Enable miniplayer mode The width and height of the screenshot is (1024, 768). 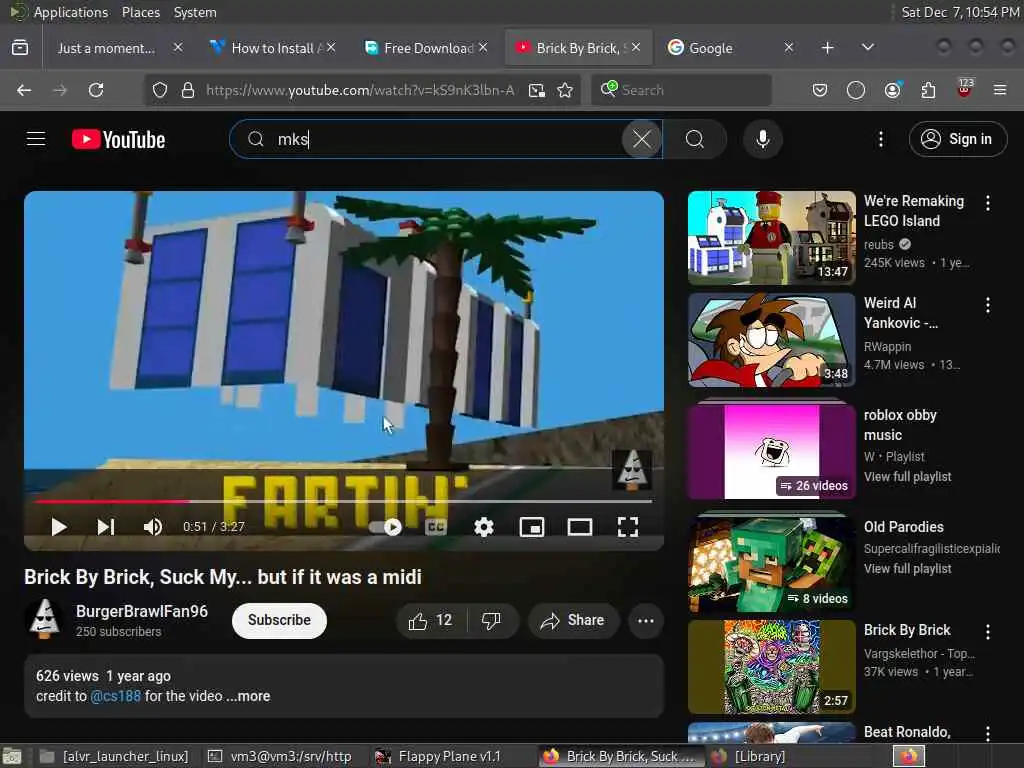pos(532,527)
